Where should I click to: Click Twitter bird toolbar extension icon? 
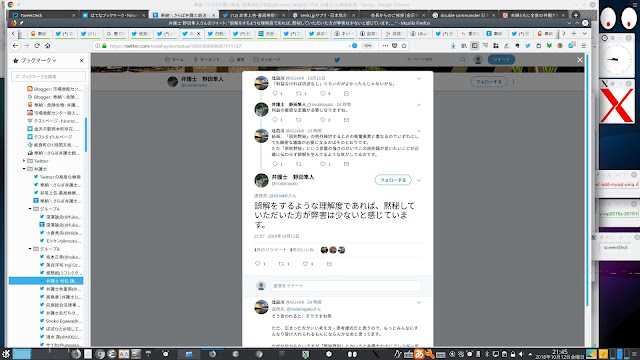[528, 46]
